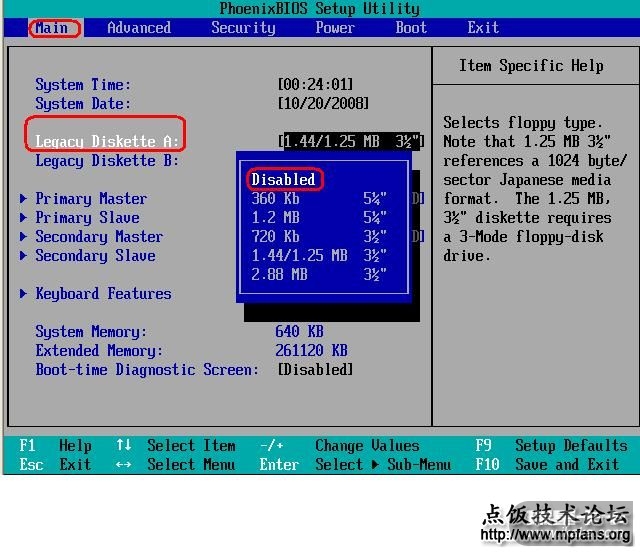Expand the Secondary Master arrow
Viewport: 640px width, 552px height.
(x=23, y=236)
